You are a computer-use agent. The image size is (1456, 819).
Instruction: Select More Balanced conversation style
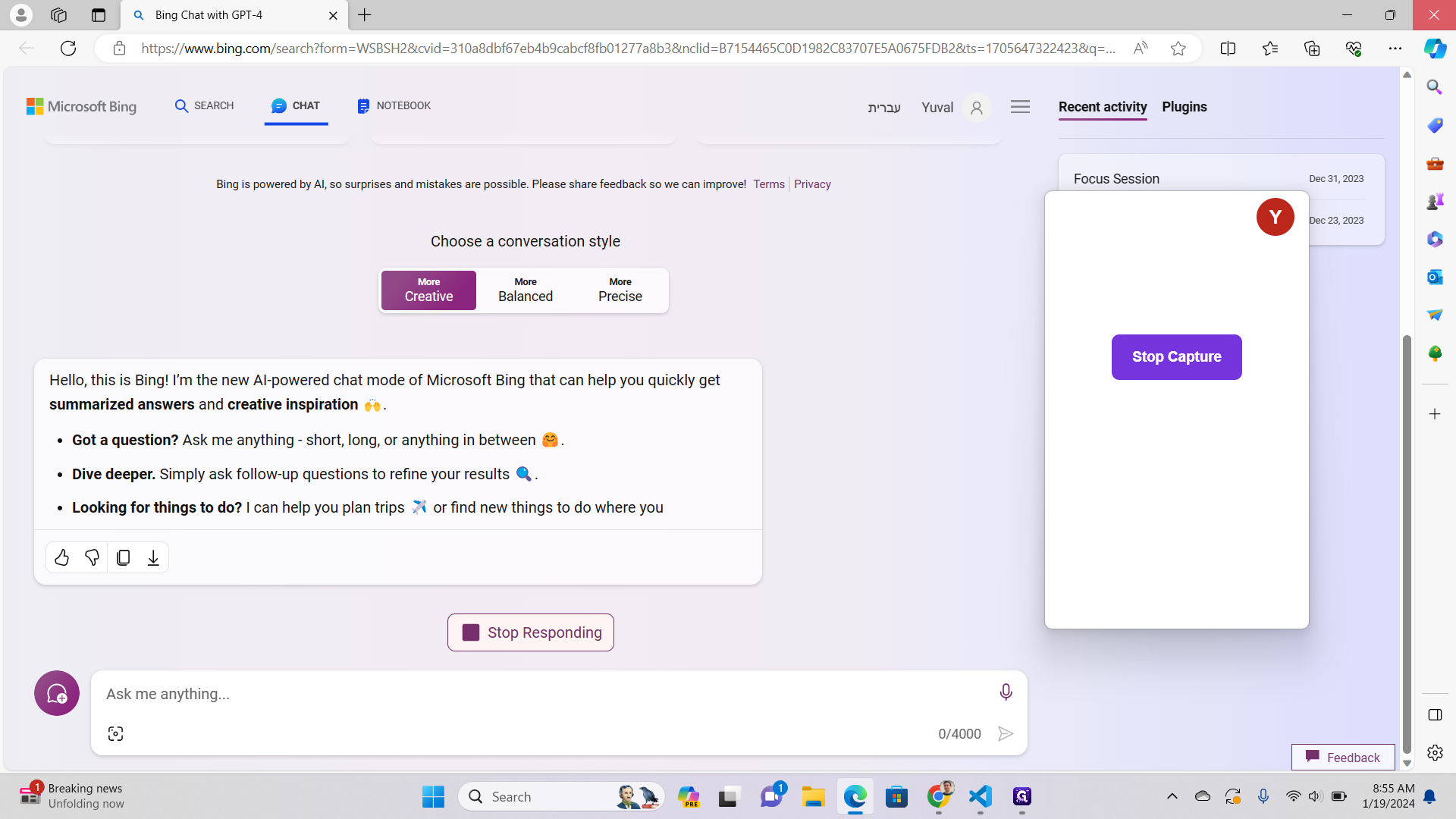tap(526, 290)
